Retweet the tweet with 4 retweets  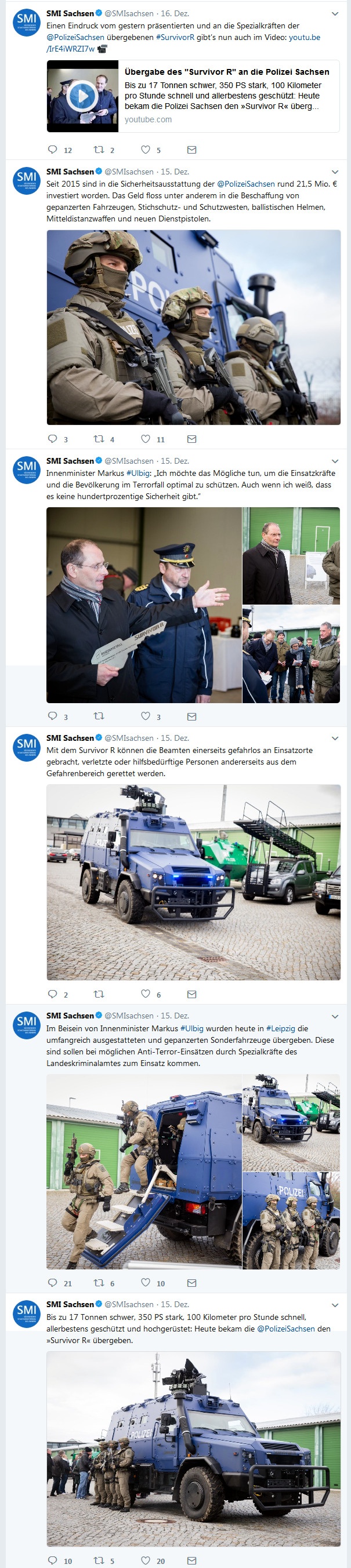(x=99, y=438)
